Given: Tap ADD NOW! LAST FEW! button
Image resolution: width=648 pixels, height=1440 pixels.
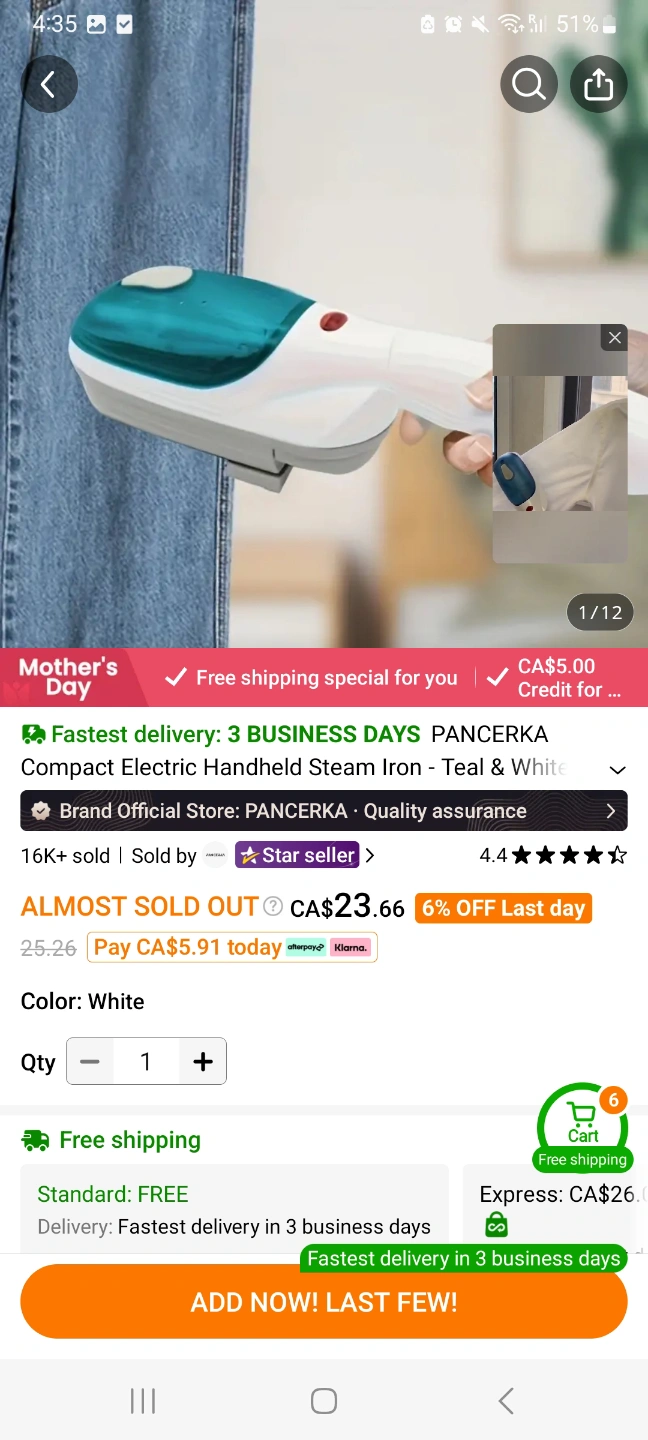Looking at the screenshot, I should tap(324, 1301).
